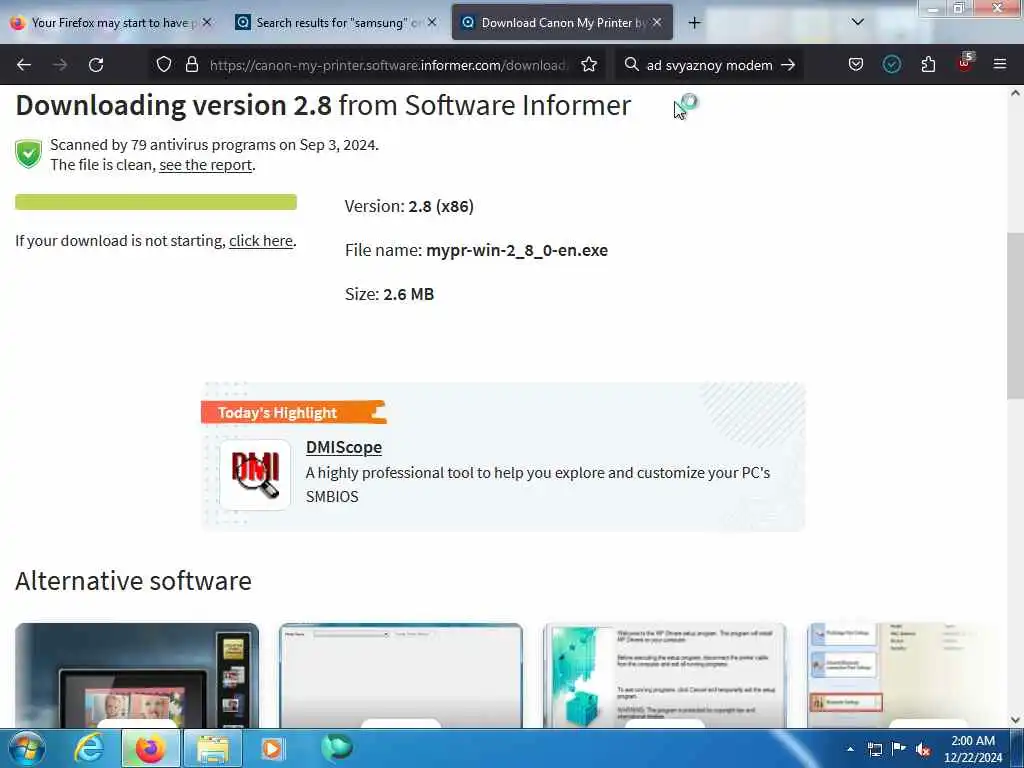Launch Internet Explorer from the taskbar

click(88, 748)
